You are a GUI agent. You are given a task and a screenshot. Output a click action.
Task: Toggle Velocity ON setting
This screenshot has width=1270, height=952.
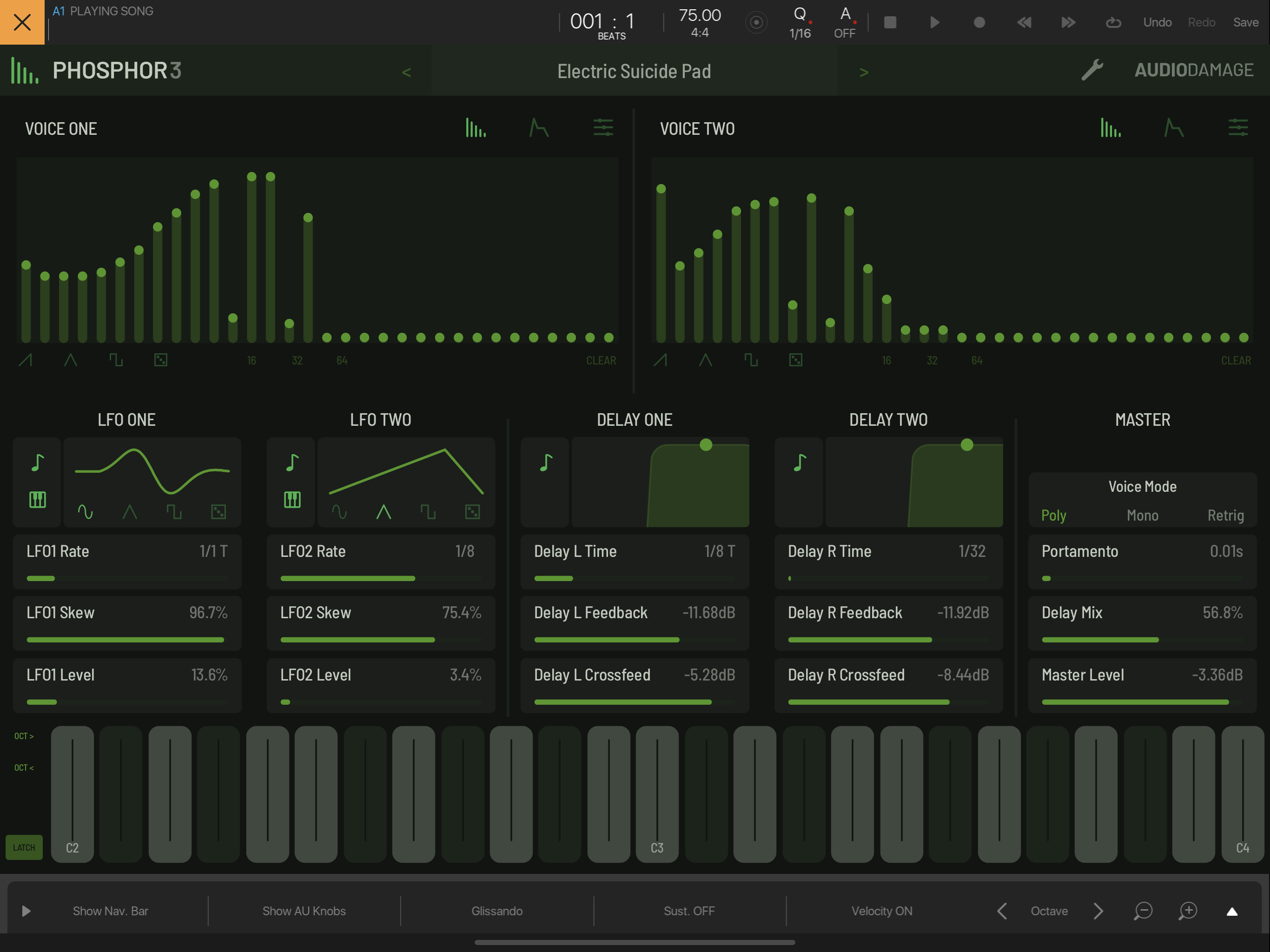881,911
